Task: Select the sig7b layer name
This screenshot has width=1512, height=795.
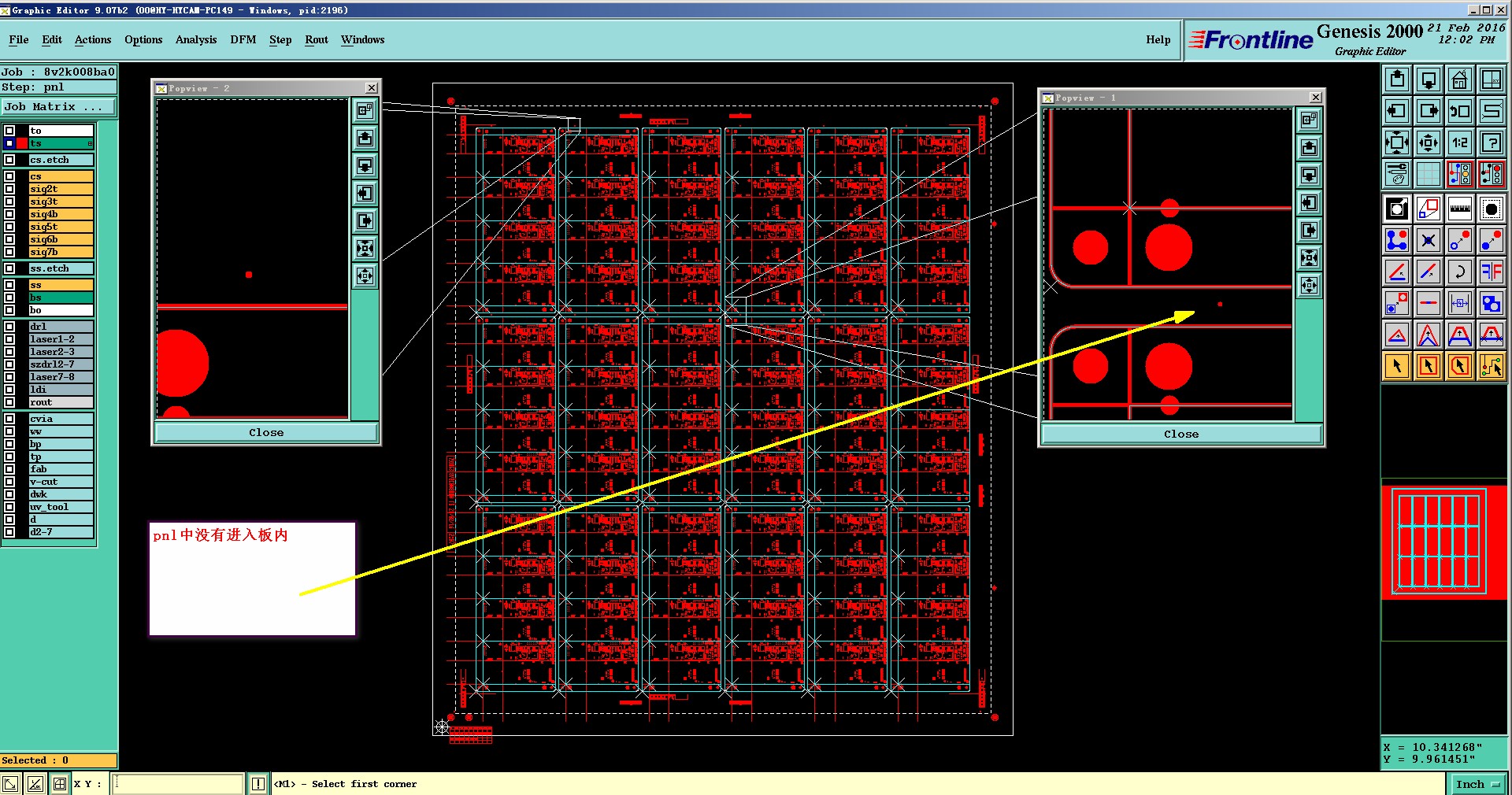Action: pos(61,252)
